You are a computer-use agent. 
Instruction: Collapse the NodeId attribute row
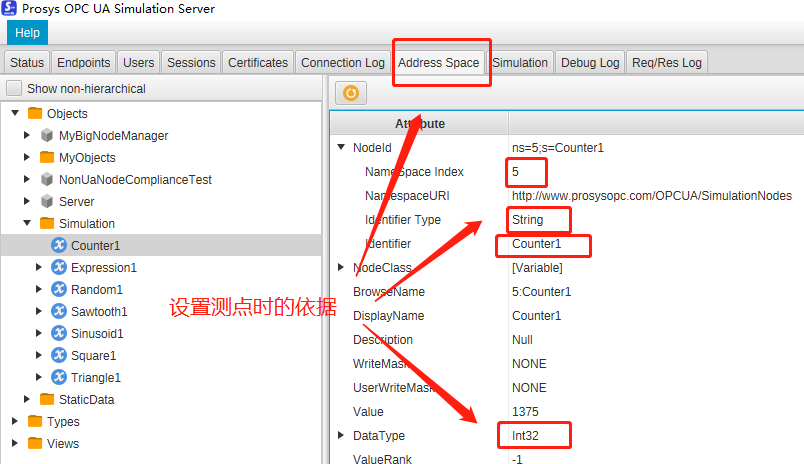click(x=341, y=147)
